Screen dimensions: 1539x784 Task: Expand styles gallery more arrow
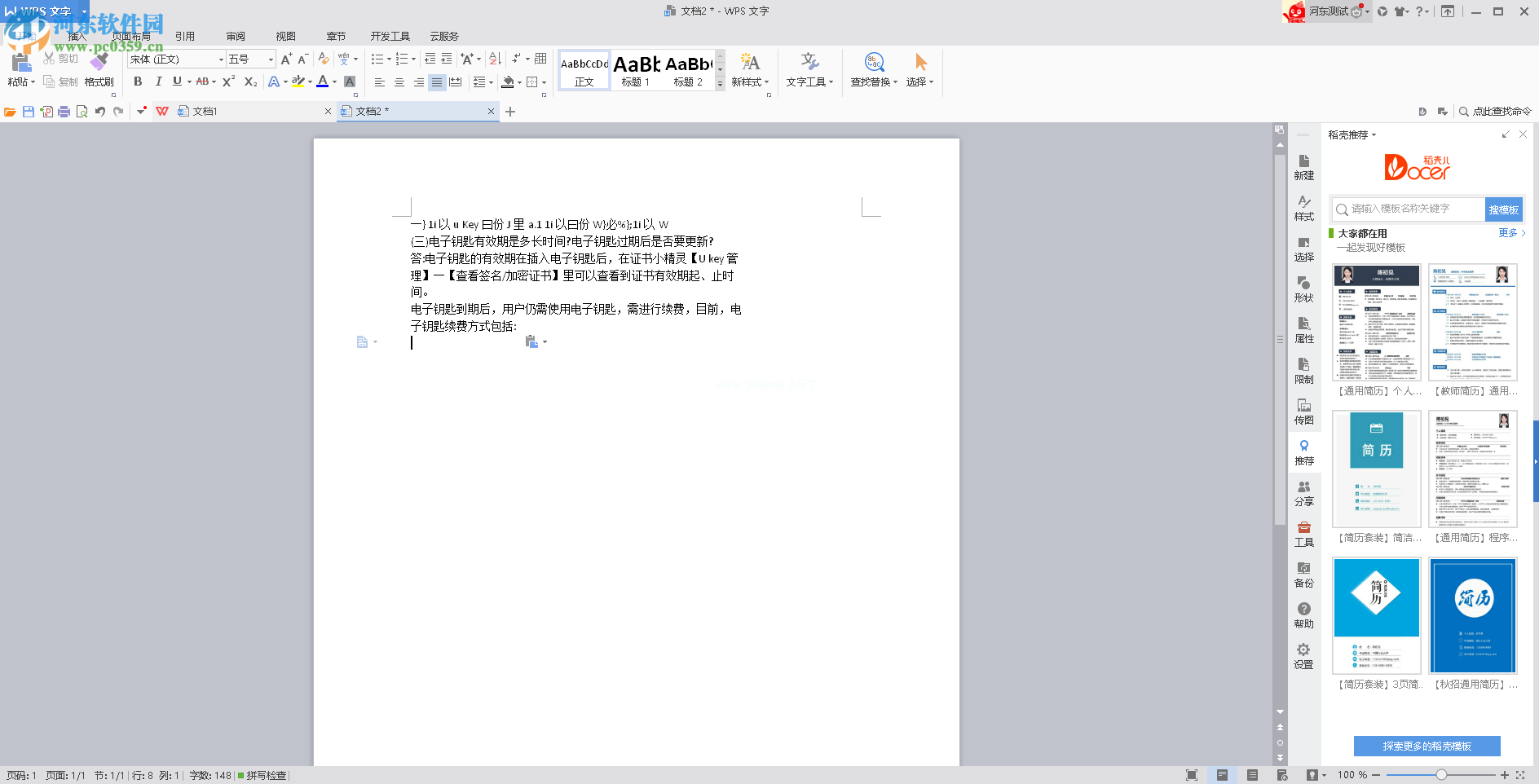pos(720,84)
